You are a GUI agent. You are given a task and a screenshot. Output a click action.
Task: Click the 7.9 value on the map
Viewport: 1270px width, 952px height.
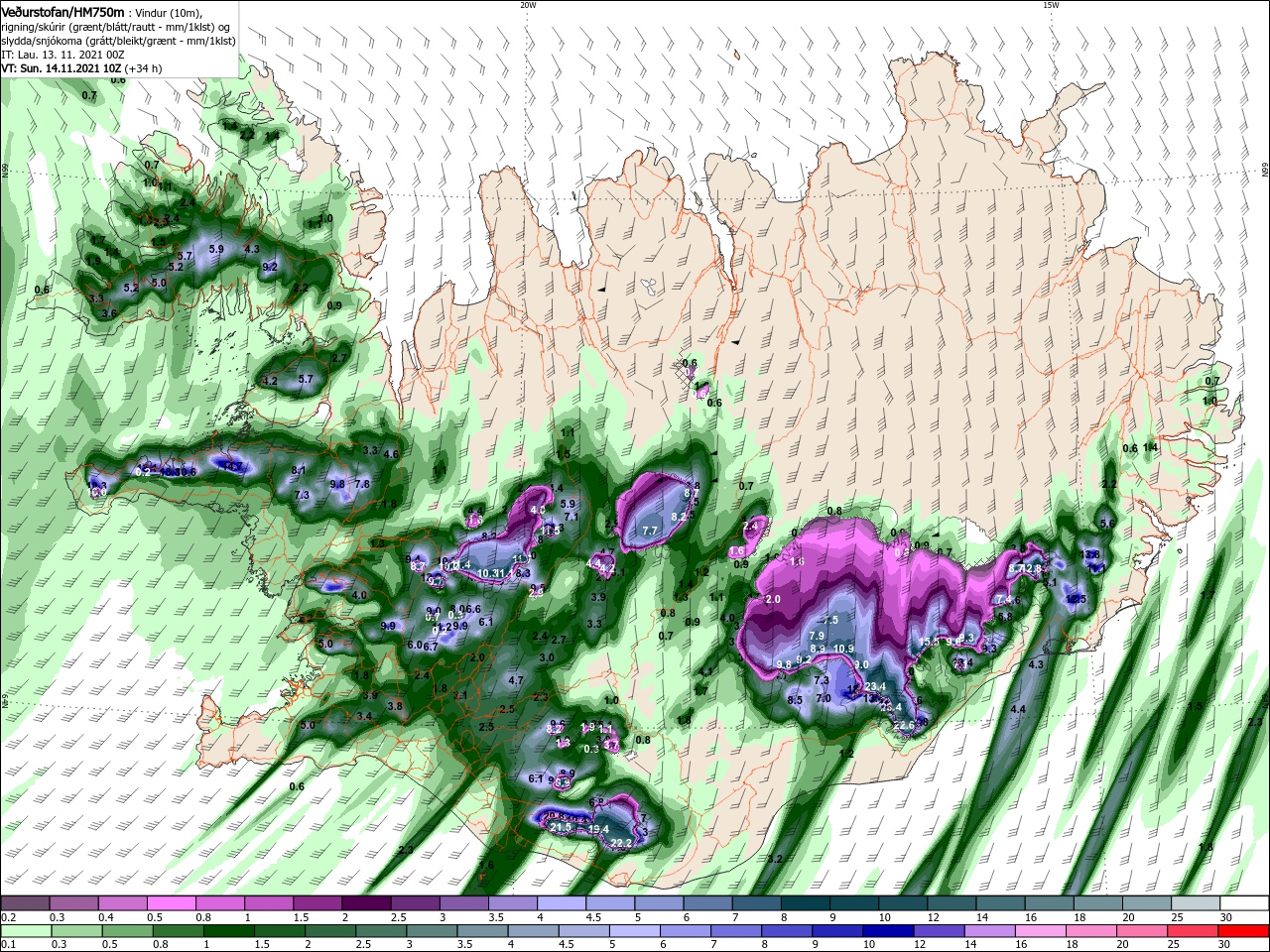pyautogui.click(x=817, y=636)
